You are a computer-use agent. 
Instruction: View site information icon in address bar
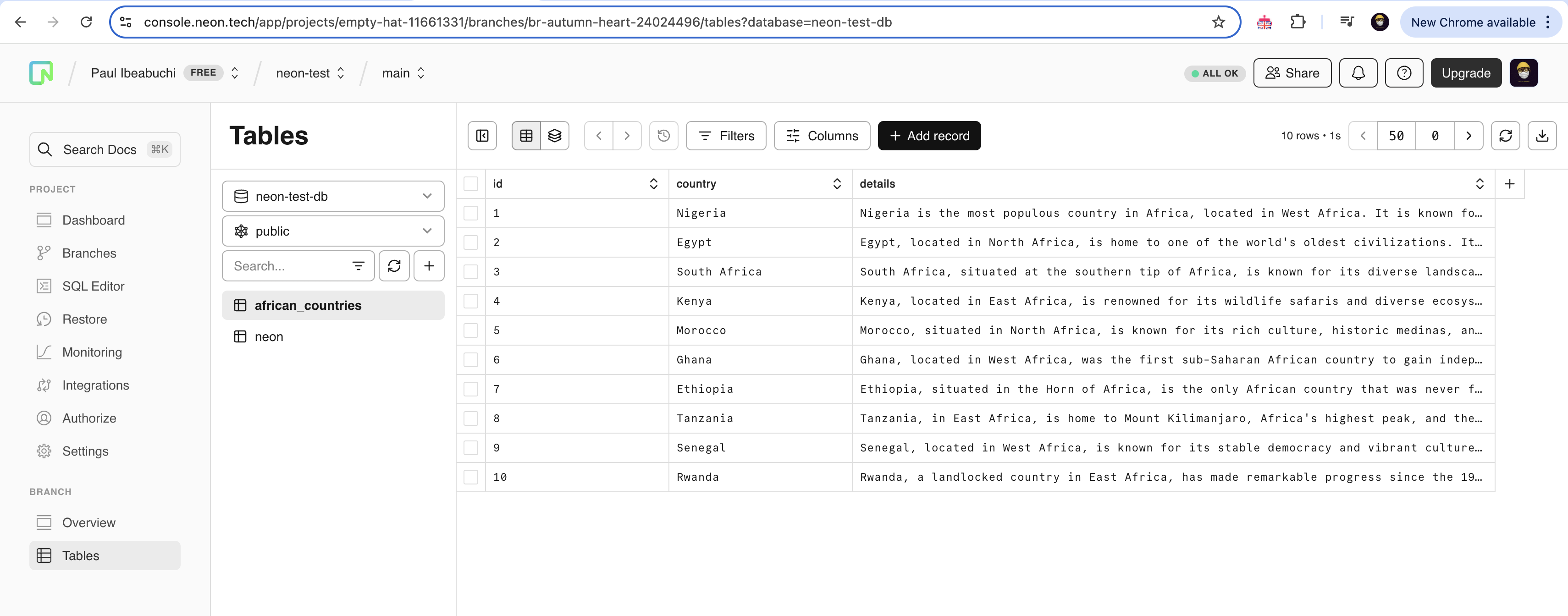(126, 22)
